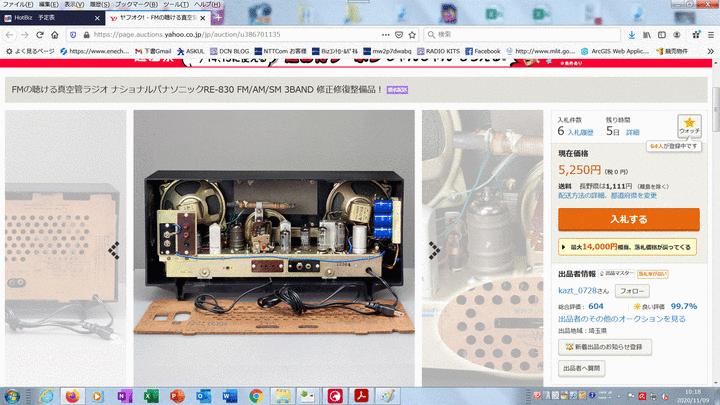Open the new tab plus button
This screenshot has width=720, height=405.
[x=218, y=18]
